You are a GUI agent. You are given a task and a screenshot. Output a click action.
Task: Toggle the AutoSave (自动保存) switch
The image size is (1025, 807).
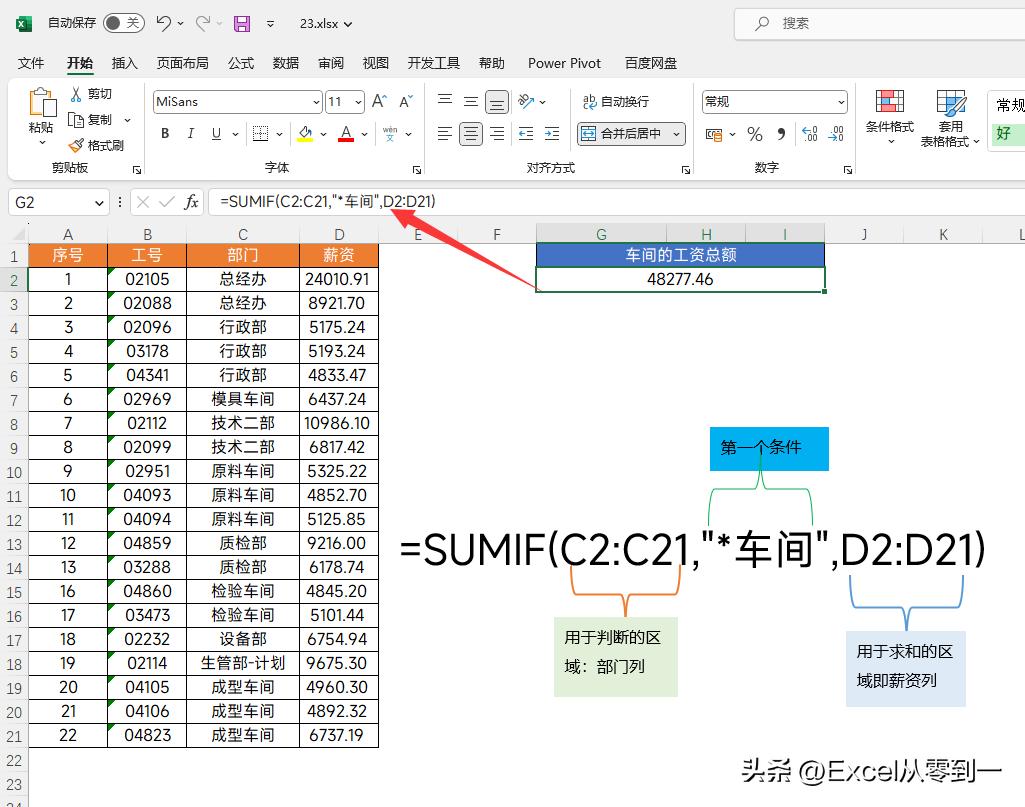coord(123,23)
